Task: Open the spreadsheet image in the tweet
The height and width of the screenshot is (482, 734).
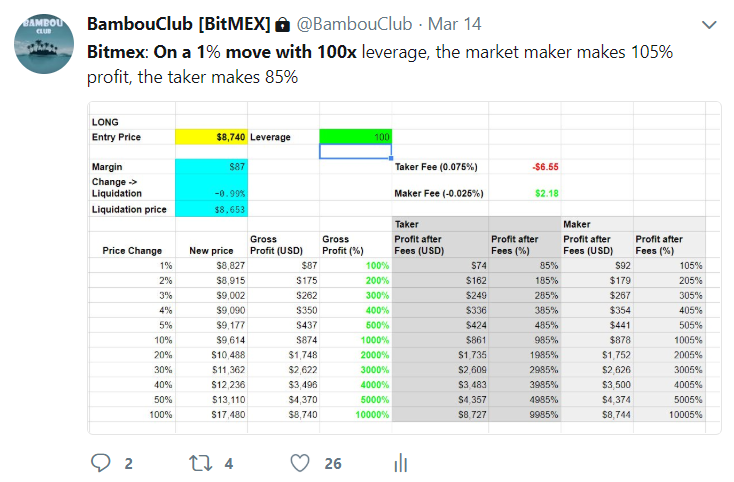Action: pos(404,268)
